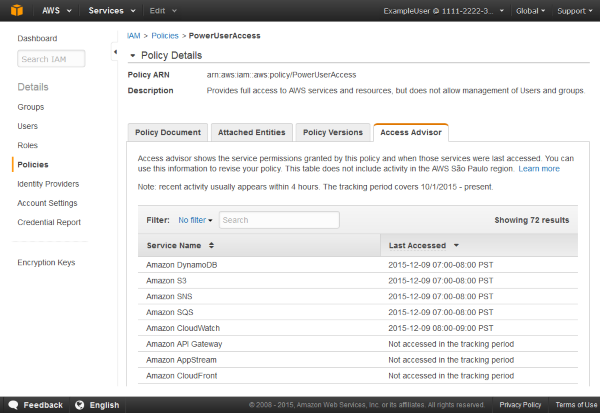This screenshot has width=600, height=413.
Task: Focus the Search IAM field
Action: tap(51, 59)
